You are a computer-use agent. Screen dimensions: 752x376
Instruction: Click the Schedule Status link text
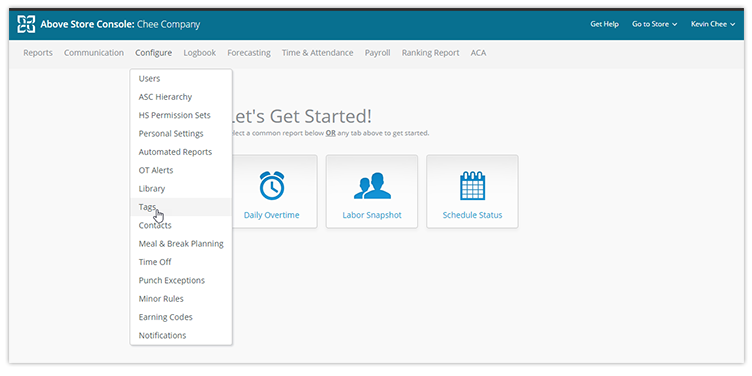pos(472,215)
